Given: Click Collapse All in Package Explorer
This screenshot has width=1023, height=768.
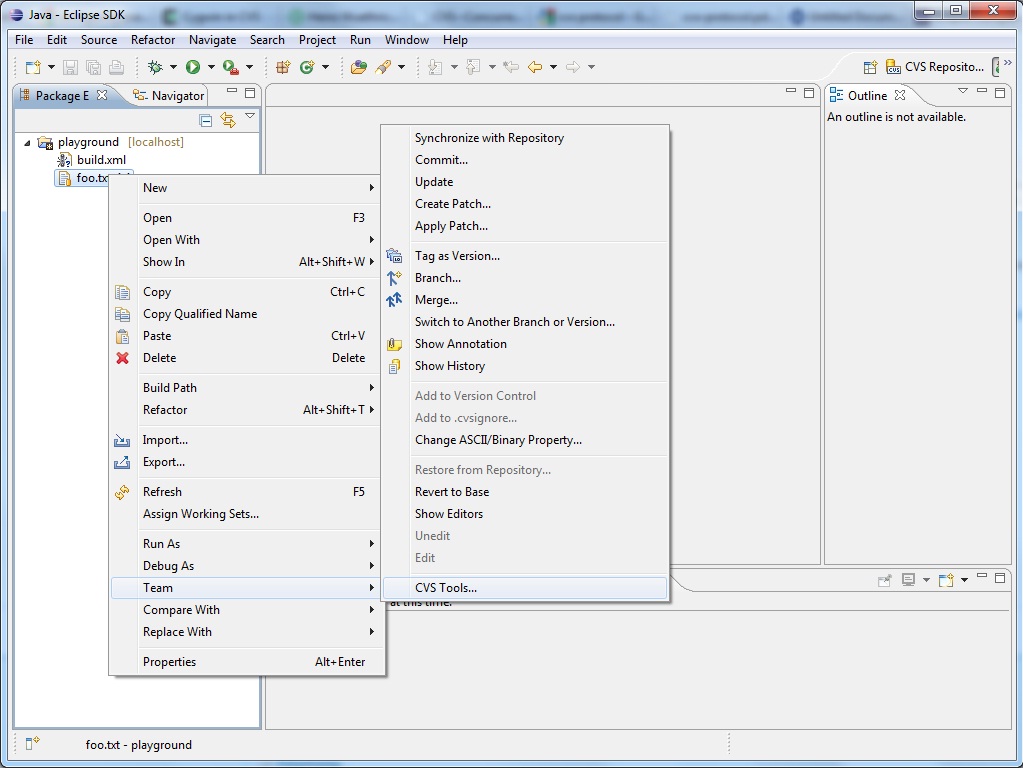Looking at the screenshot, I should click(206, 120).
